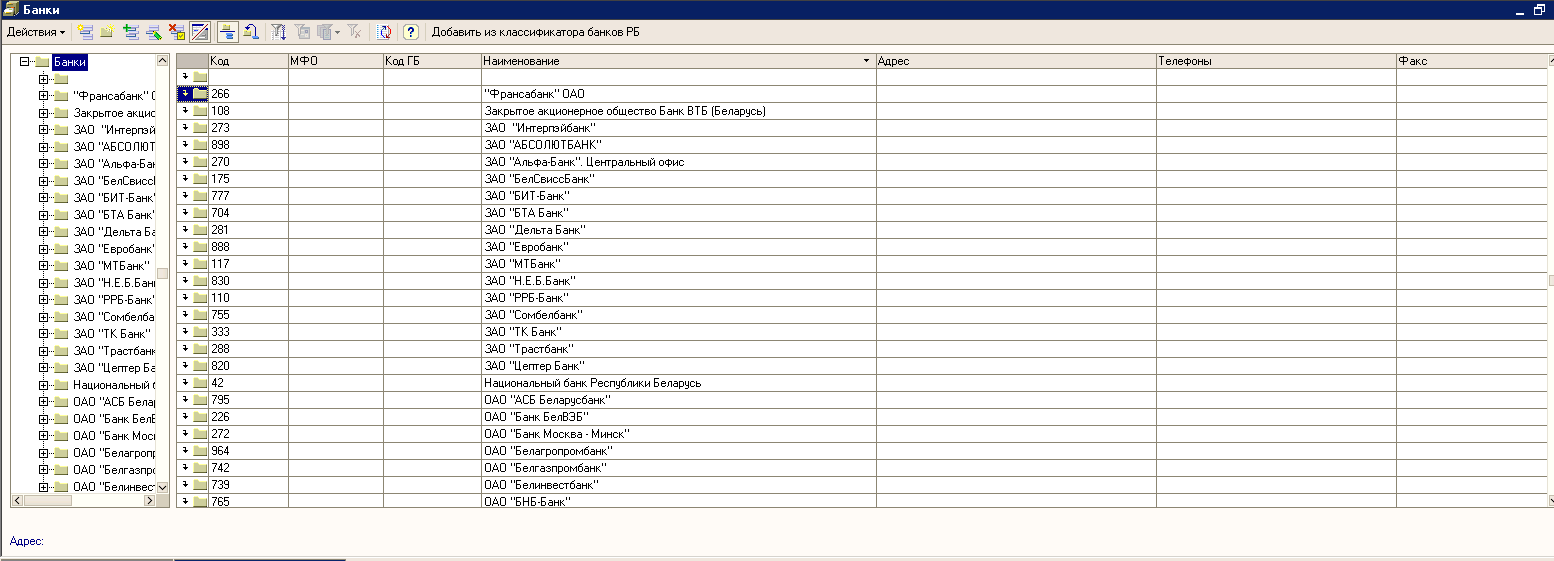Viewport: 1554px width, 561px height.
Task: Click folder icon in row with code 765
Action: click(x=200, y=502)
